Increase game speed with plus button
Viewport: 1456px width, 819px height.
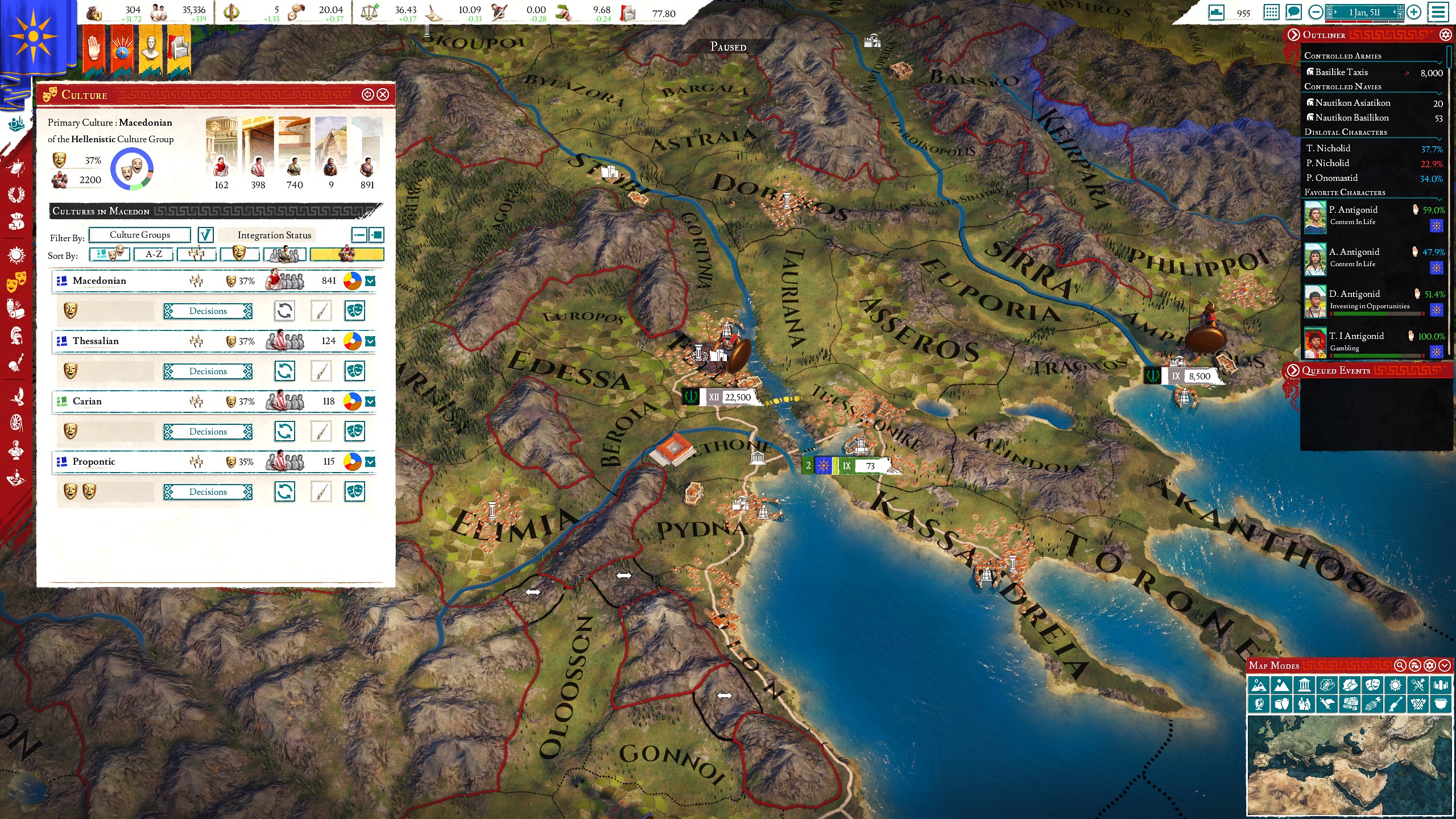tap(1414, 12)
